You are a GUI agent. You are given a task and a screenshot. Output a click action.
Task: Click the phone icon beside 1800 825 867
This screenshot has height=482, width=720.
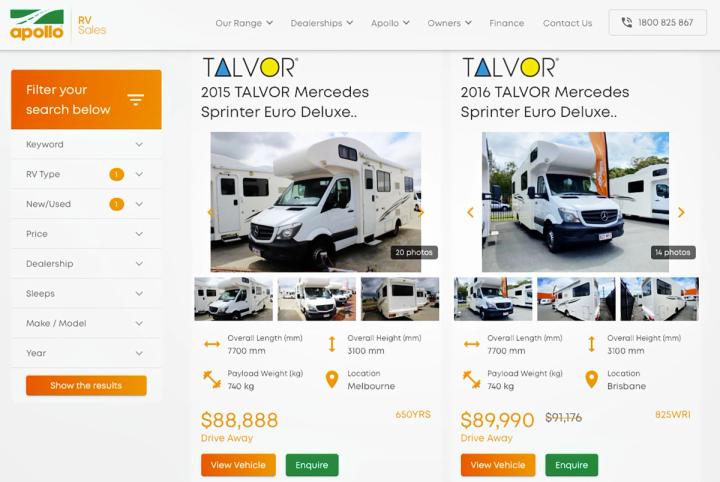click(x=626, y=22)
